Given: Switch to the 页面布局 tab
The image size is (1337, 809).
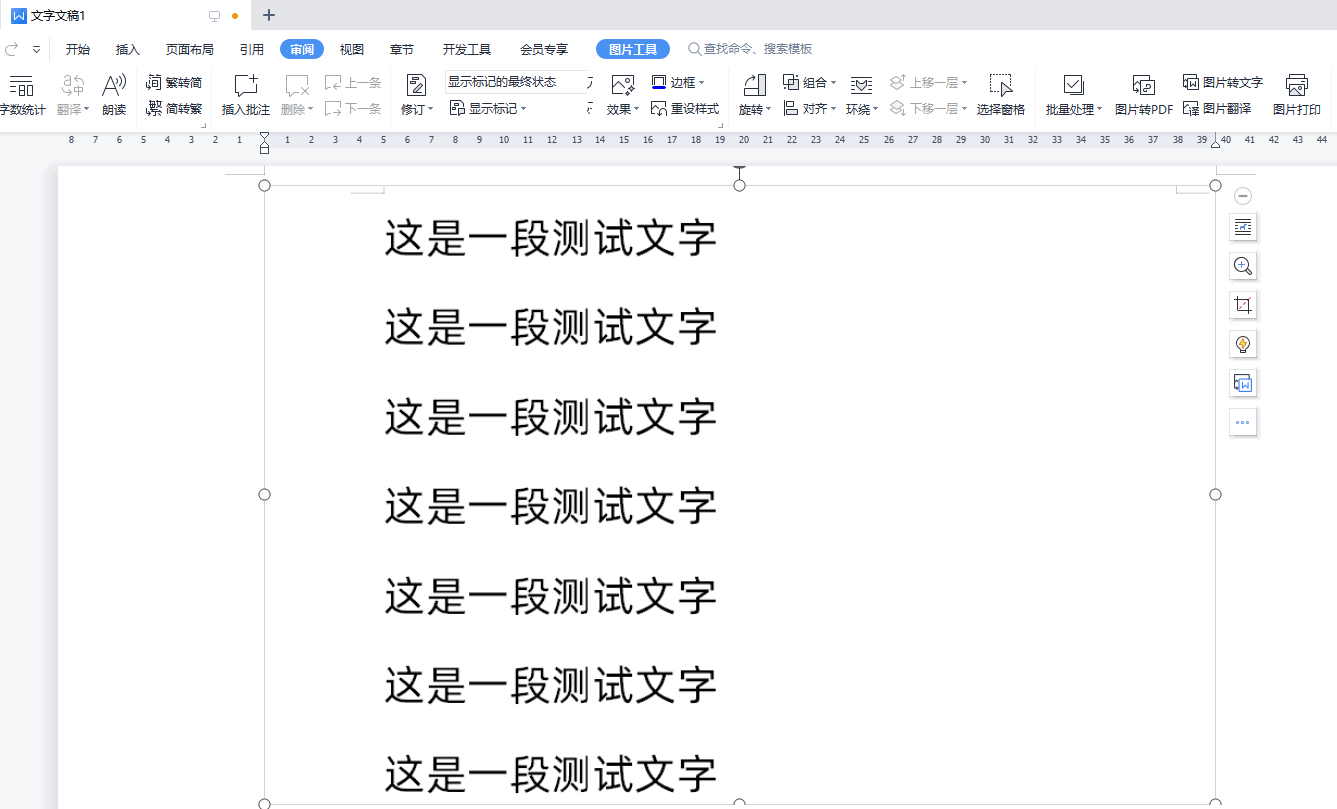Looking at the screenshot, I should pos(190,49).
